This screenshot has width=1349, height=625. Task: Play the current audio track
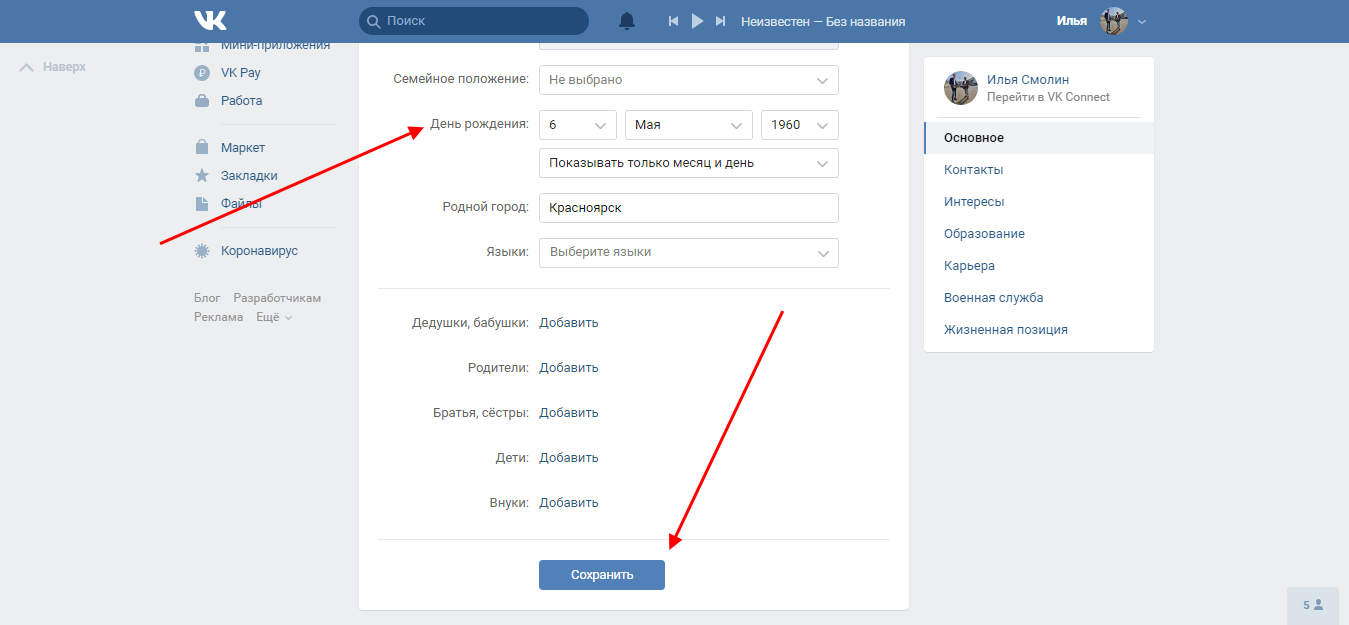point(698,21)
